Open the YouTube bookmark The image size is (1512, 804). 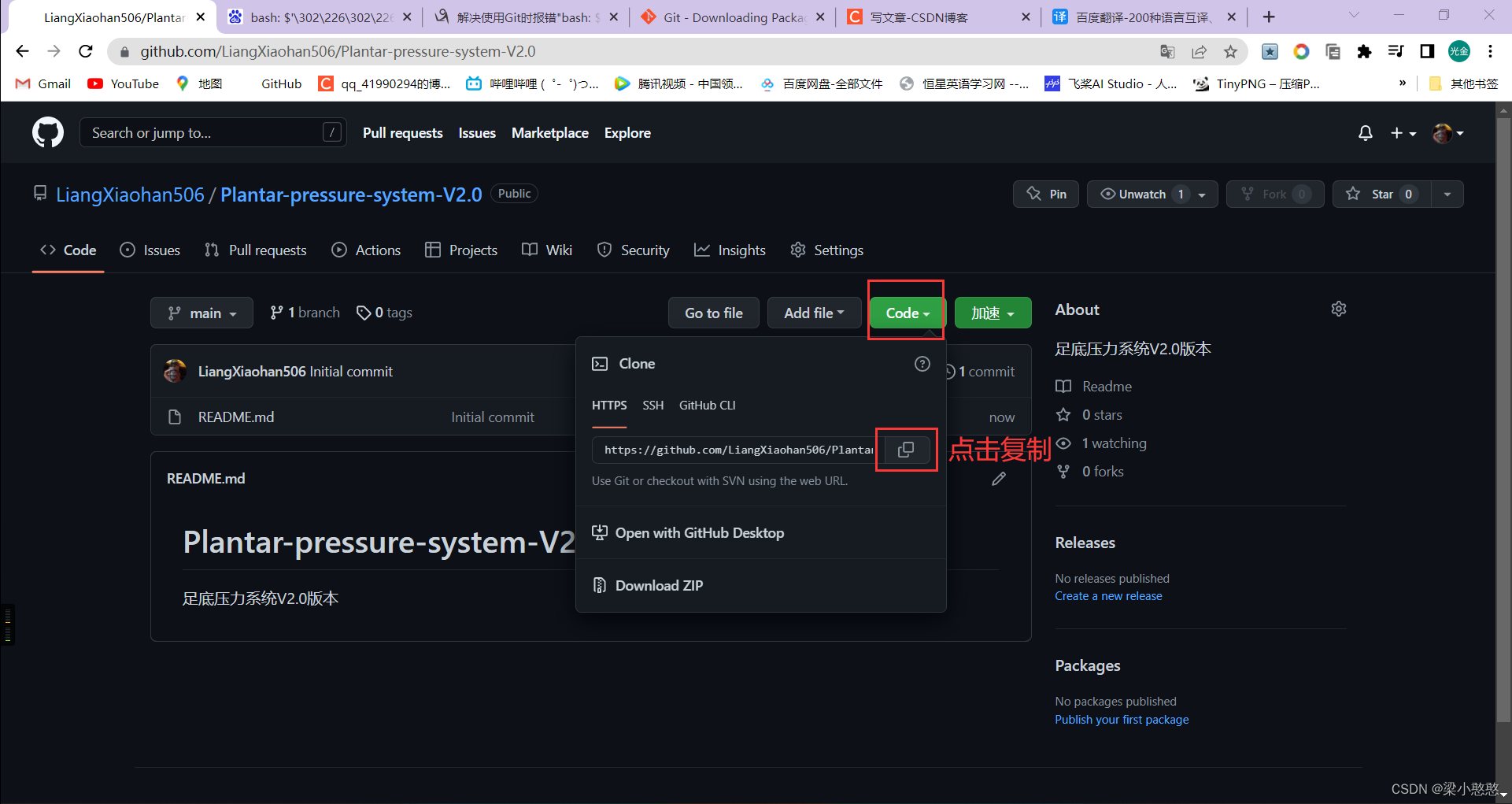124,83
